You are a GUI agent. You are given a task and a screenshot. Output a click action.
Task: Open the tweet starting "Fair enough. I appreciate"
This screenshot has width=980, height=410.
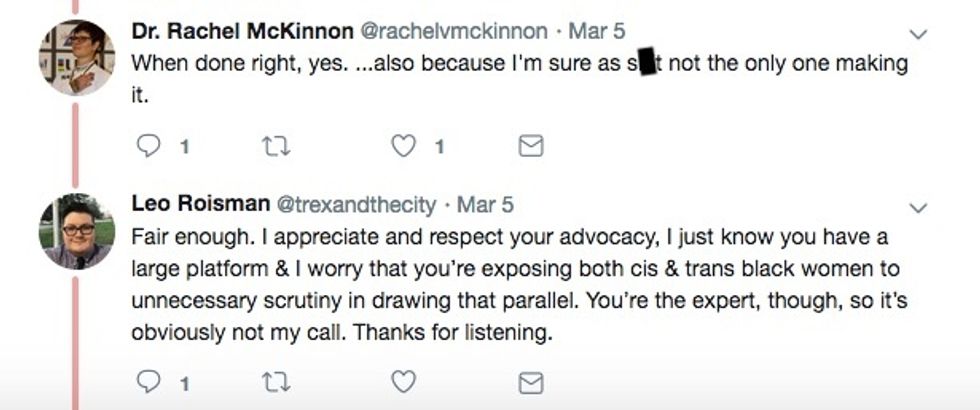tap(500, 285)
